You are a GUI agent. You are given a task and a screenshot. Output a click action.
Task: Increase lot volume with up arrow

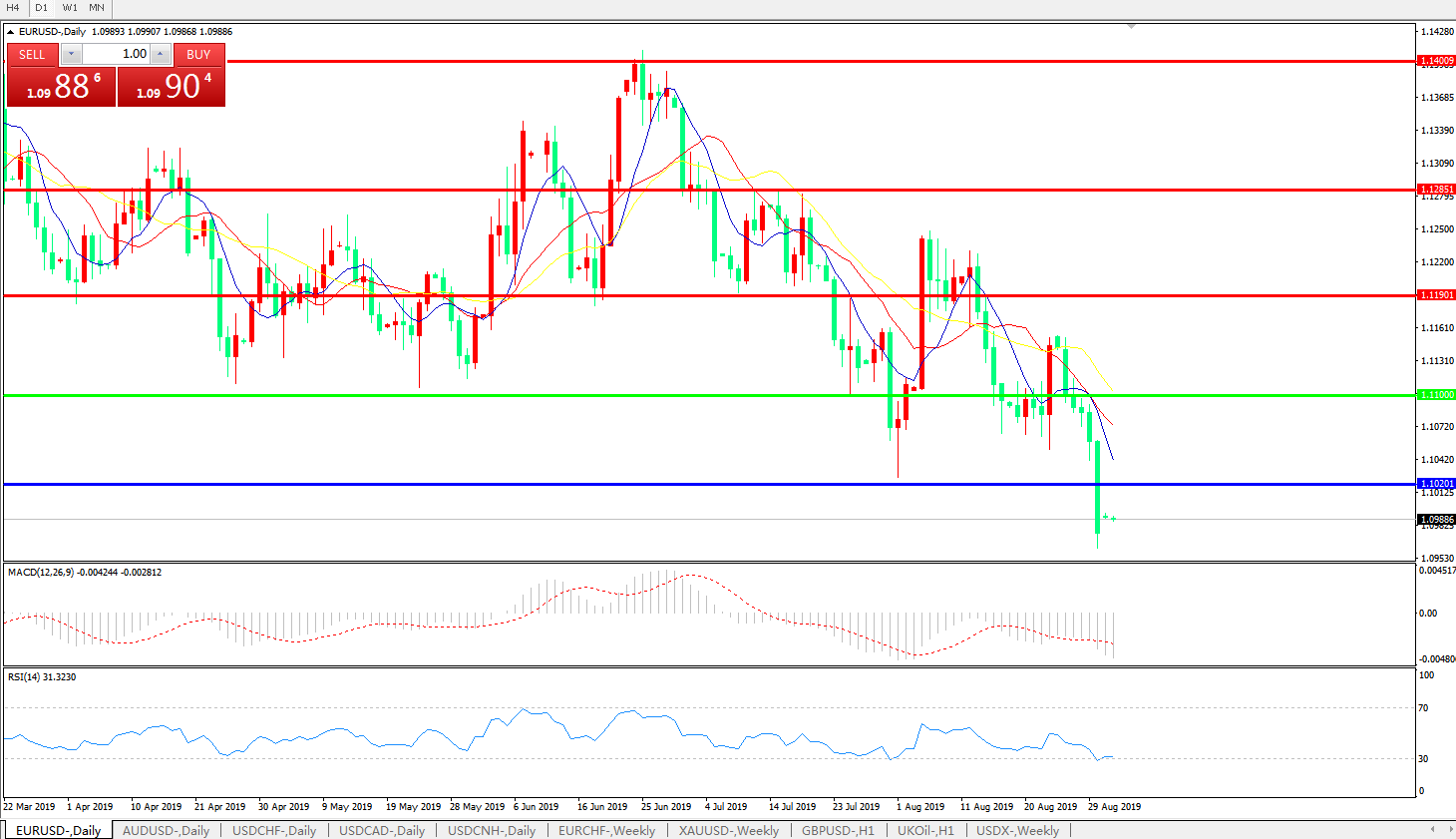(161, 54)
